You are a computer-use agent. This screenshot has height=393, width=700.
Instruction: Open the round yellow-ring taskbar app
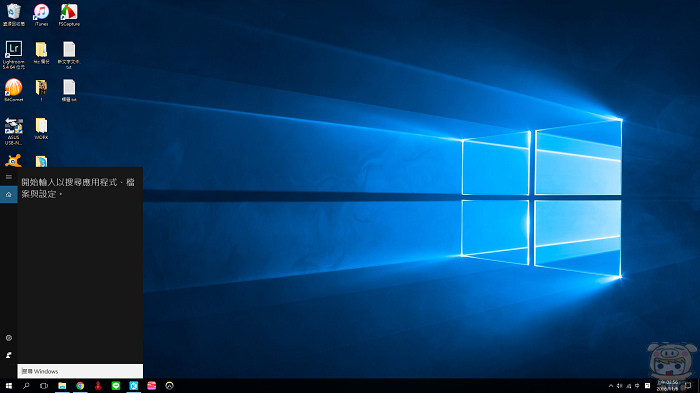(x=169, y=385)
